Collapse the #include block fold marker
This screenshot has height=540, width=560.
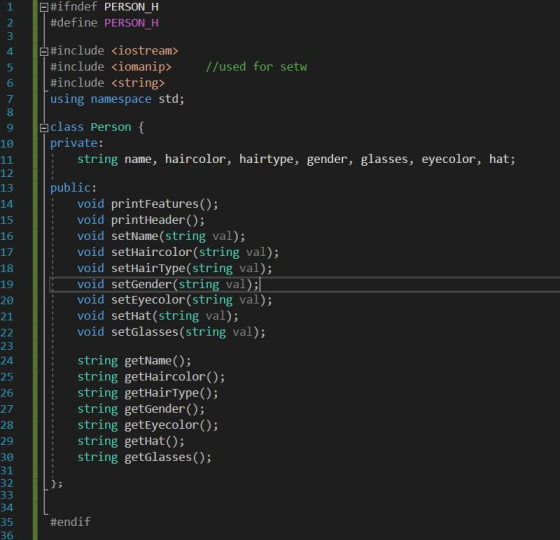tap(44, 52)
